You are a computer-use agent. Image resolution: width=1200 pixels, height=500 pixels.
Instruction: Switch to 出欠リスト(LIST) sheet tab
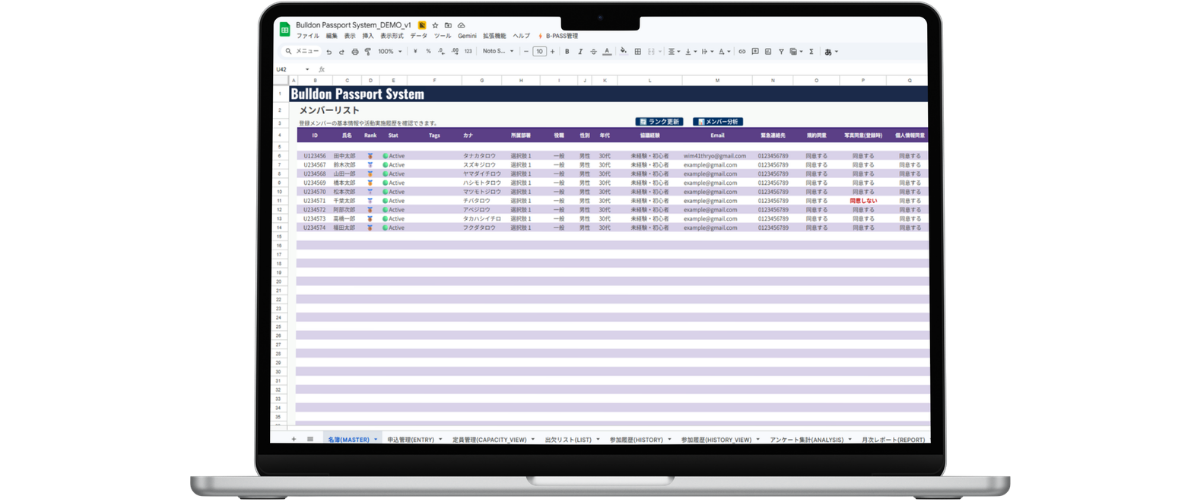(568, 439)
